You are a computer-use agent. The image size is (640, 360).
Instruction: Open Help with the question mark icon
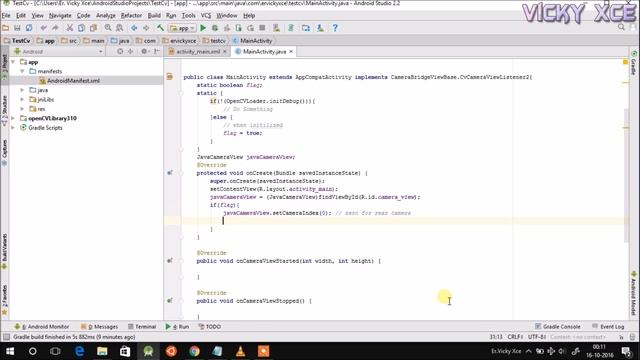(x=335, y=28)
